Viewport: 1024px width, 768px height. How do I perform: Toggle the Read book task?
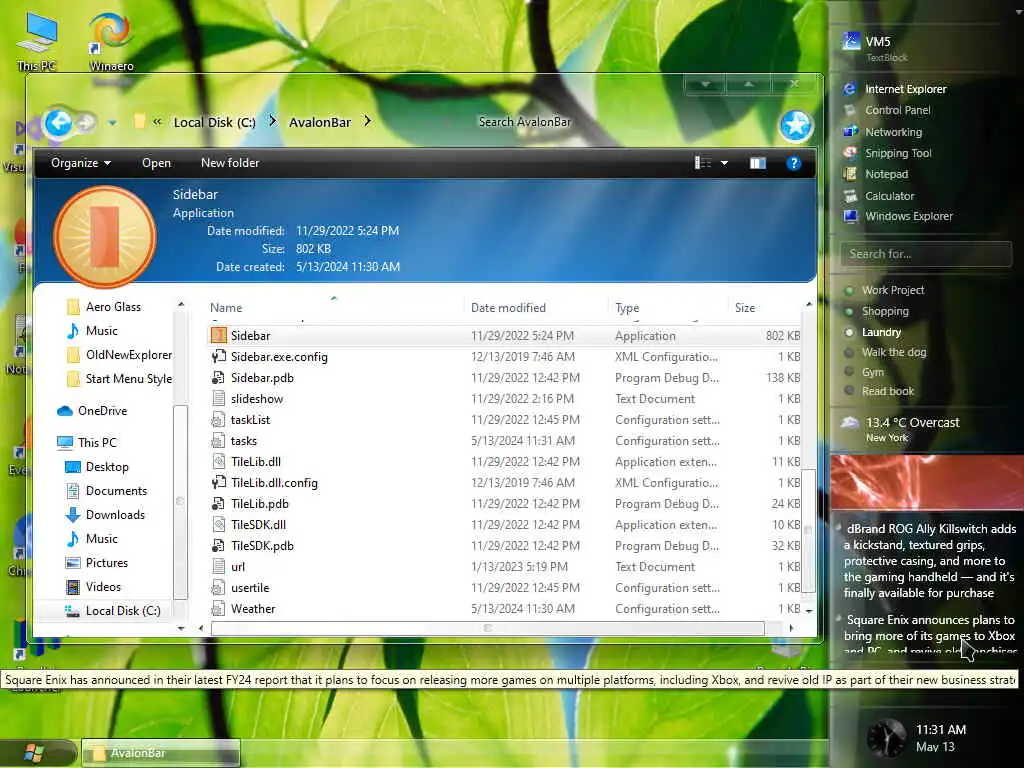[879, 391]
